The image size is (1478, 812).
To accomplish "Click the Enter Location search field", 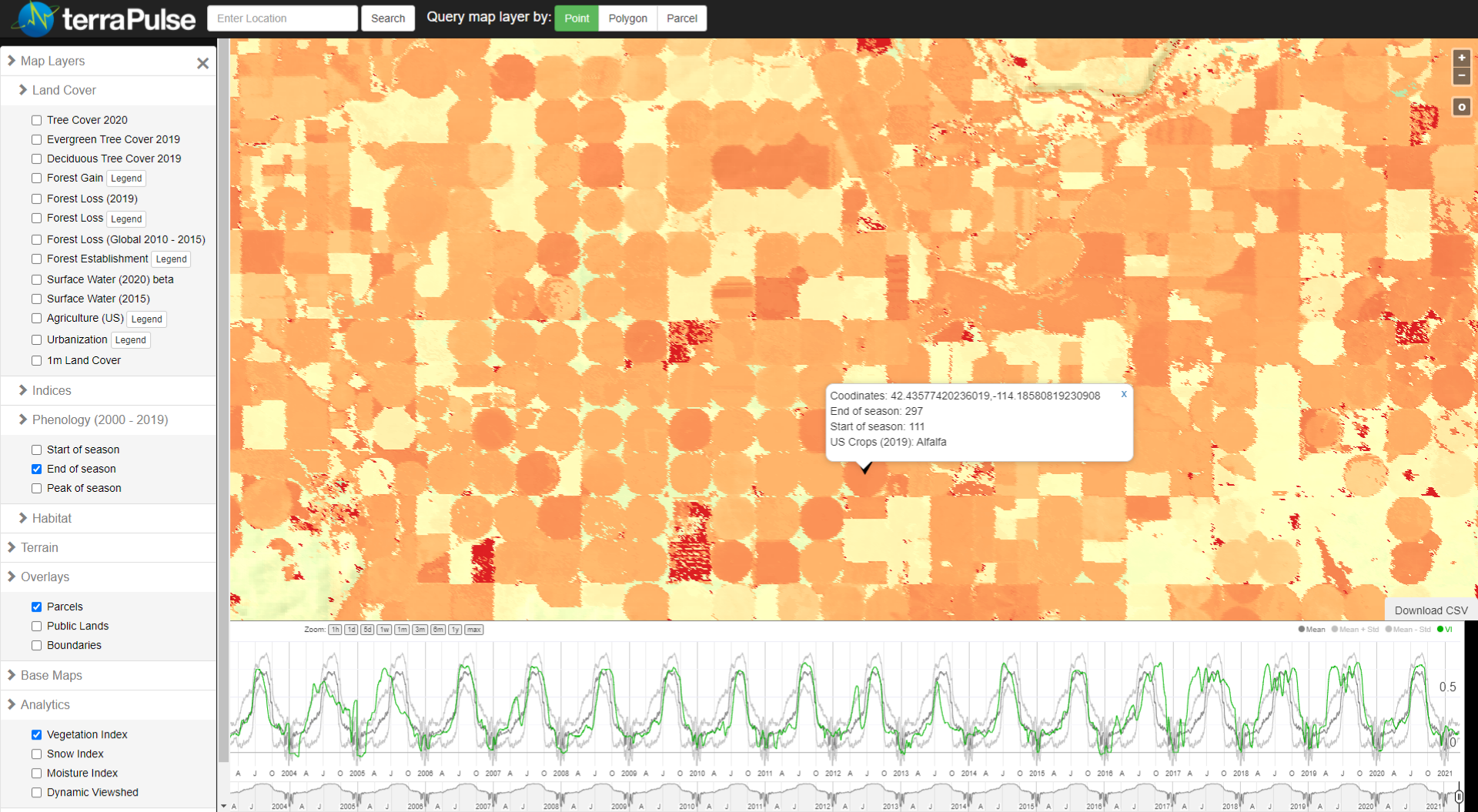I will [283, 18].
